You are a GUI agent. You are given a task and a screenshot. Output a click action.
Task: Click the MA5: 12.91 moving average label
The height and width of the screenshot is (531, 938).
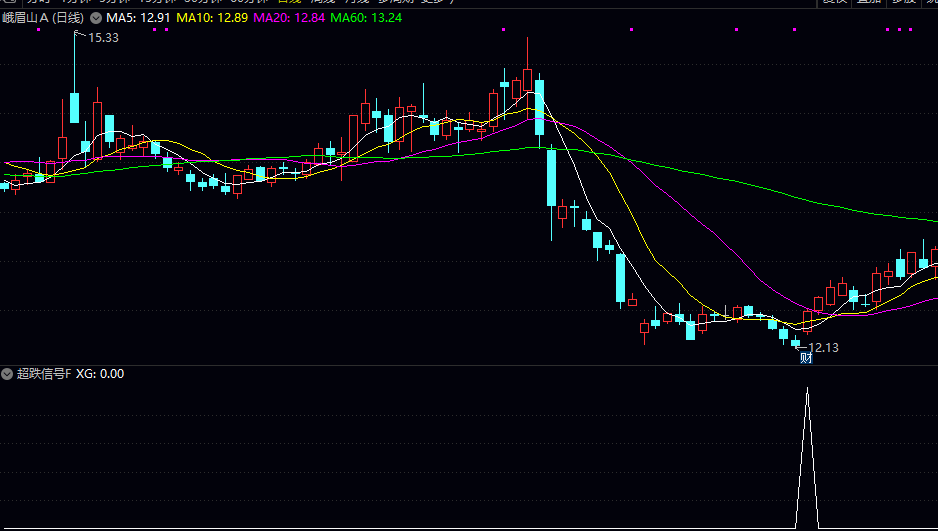click(138, 18)
